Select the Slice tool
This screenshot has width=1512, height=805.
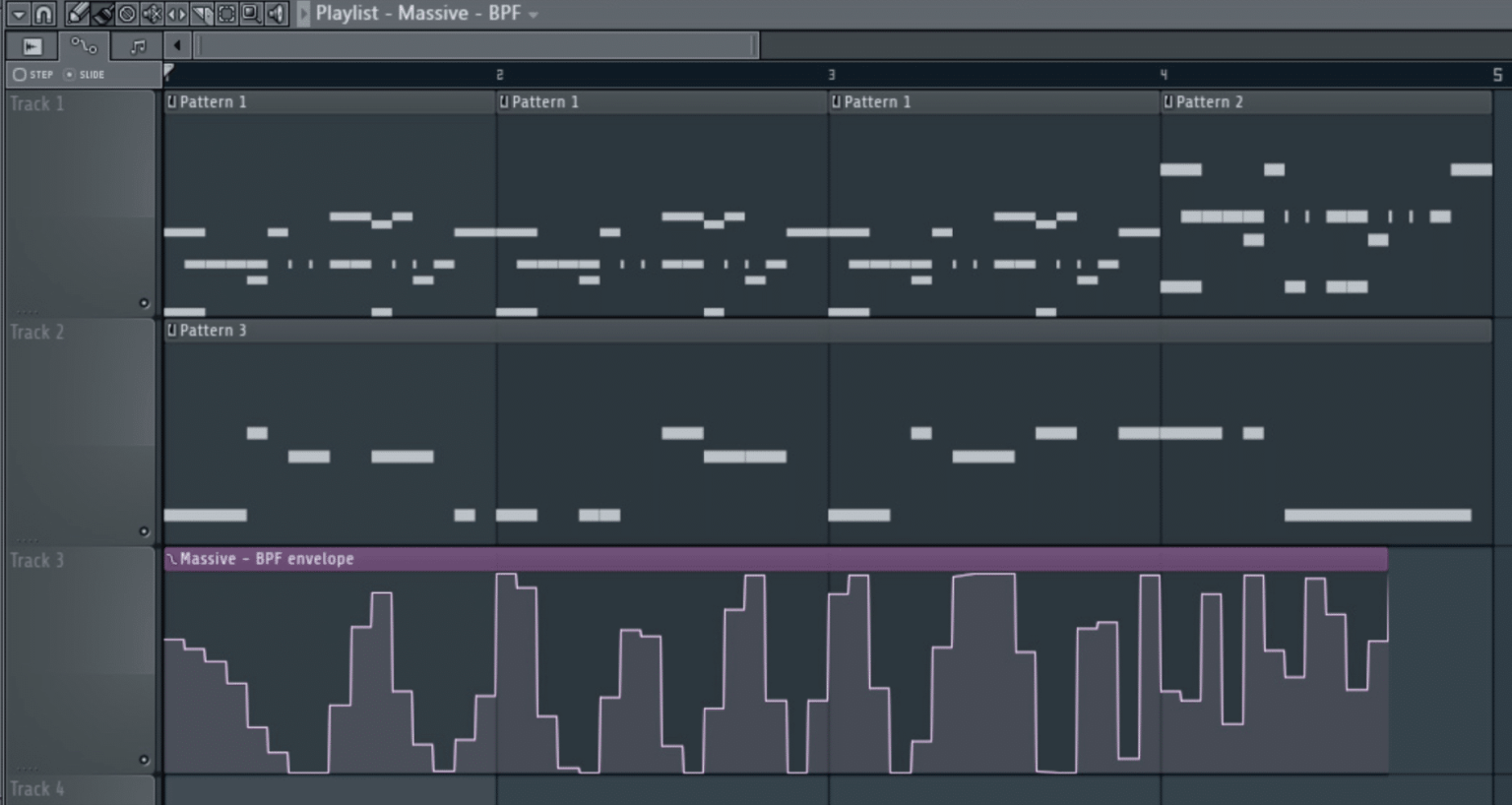click(201, 14)
